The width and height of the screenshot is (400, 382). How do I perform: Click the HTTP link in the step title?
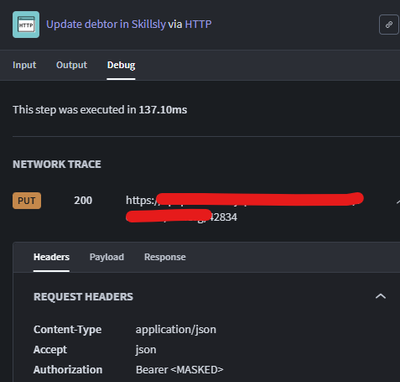click(x=198, y=24)
